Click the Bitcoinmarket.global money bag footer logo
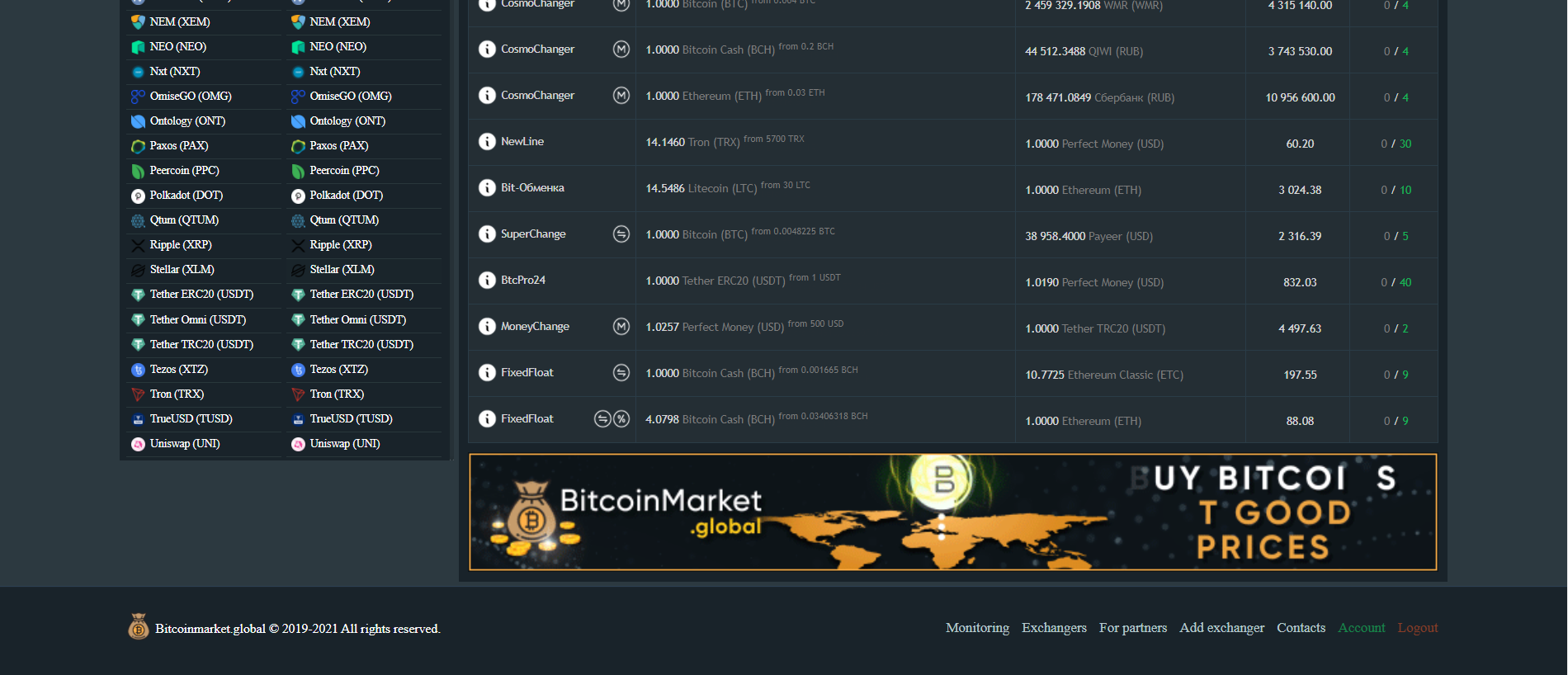 (139, 627)
